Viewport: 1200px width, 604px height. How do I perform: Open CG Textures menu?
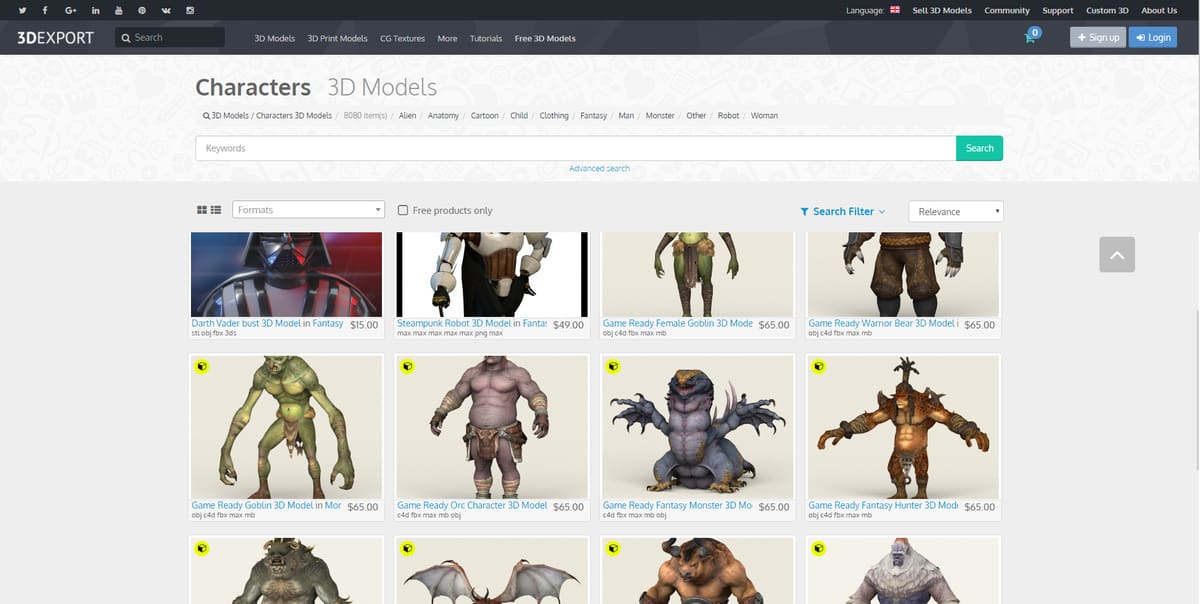(x=402, y=38)
